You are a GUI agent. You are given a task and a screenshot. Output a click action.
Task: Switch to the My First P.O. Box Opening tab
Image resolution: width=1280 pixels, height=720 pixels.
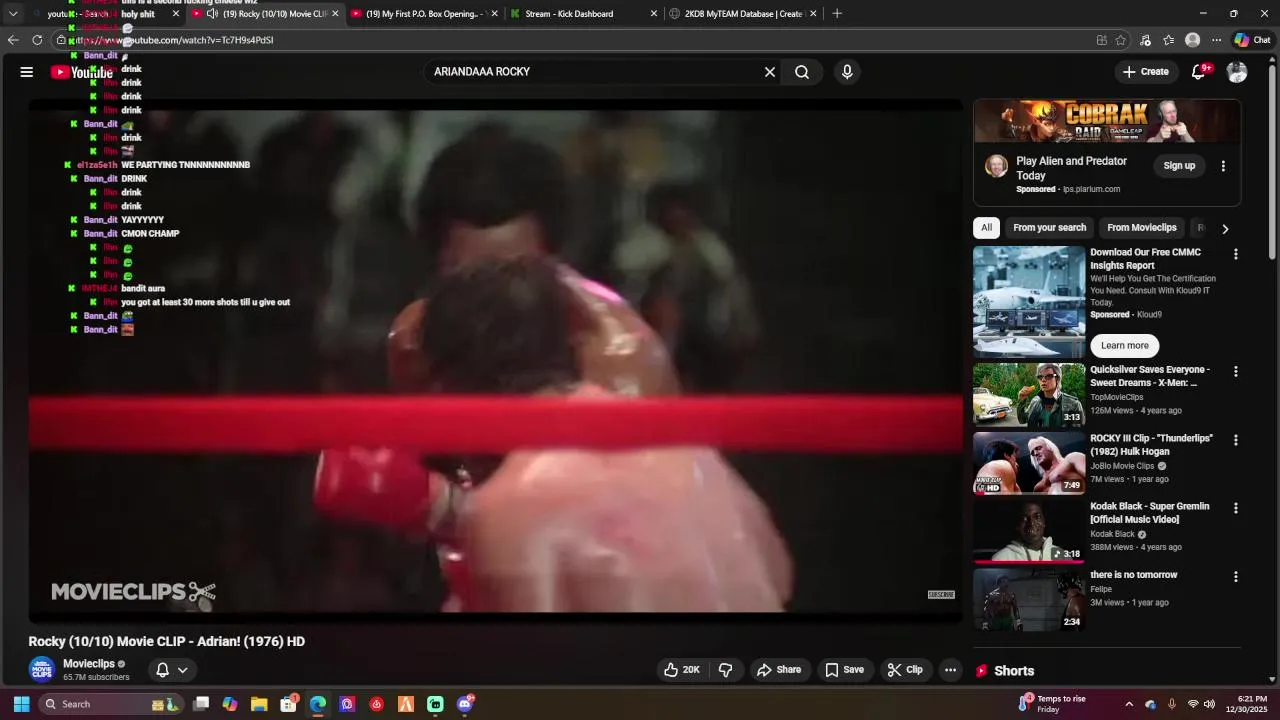coord(424,13)
